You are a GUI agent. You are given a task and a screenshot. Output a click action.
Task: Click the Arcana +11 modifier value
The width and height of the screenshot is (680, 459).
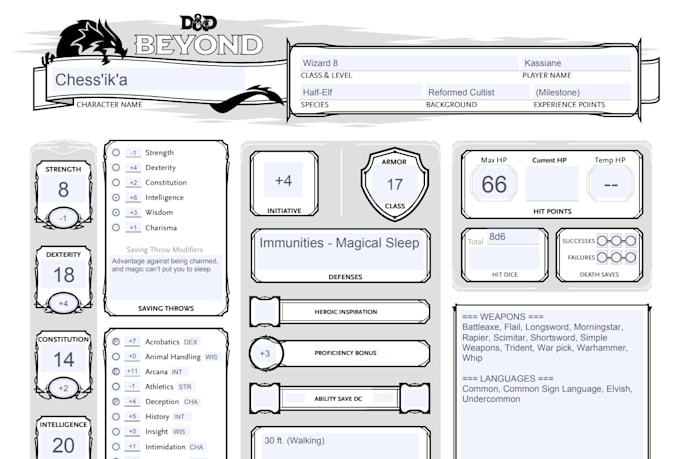tap(132, 371)
